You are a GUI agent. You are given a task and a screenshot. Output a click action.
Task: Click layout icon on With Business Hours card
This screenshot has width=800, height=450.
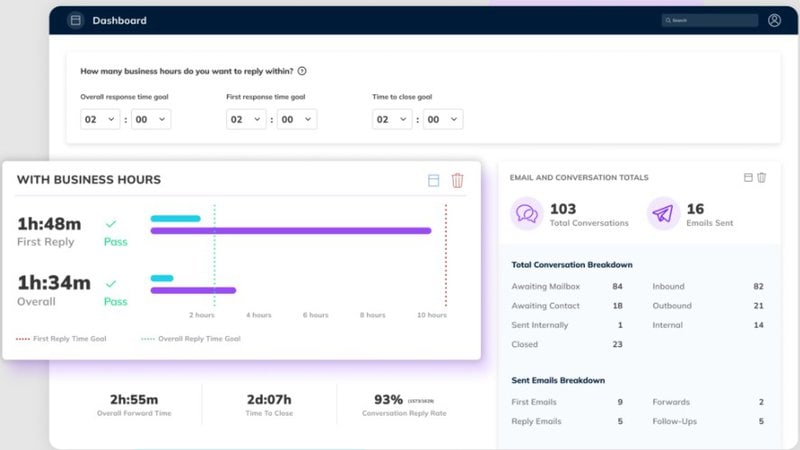[433, 180]
